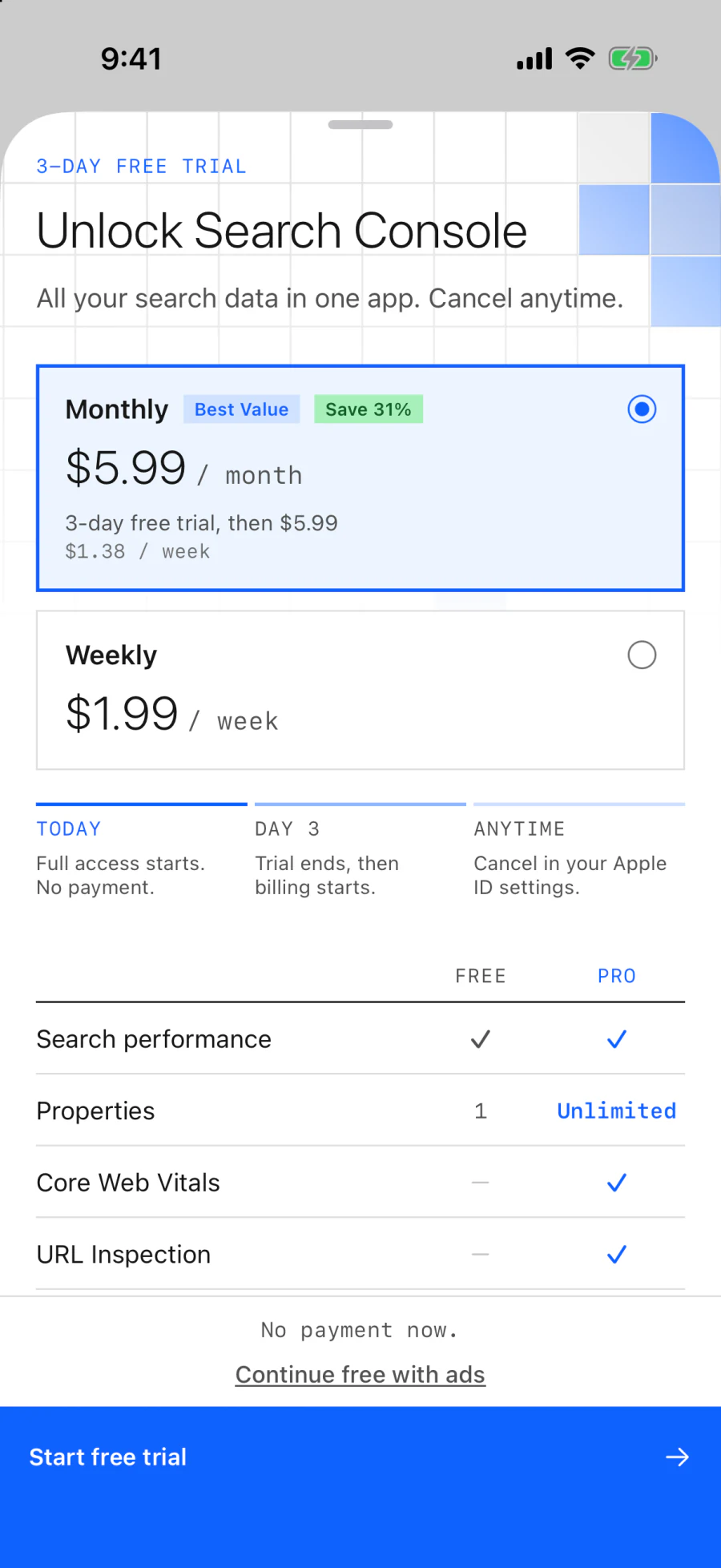The image size is (721, 1568).
Task: Tap the cellular signal bars icon
Action: 534,59
